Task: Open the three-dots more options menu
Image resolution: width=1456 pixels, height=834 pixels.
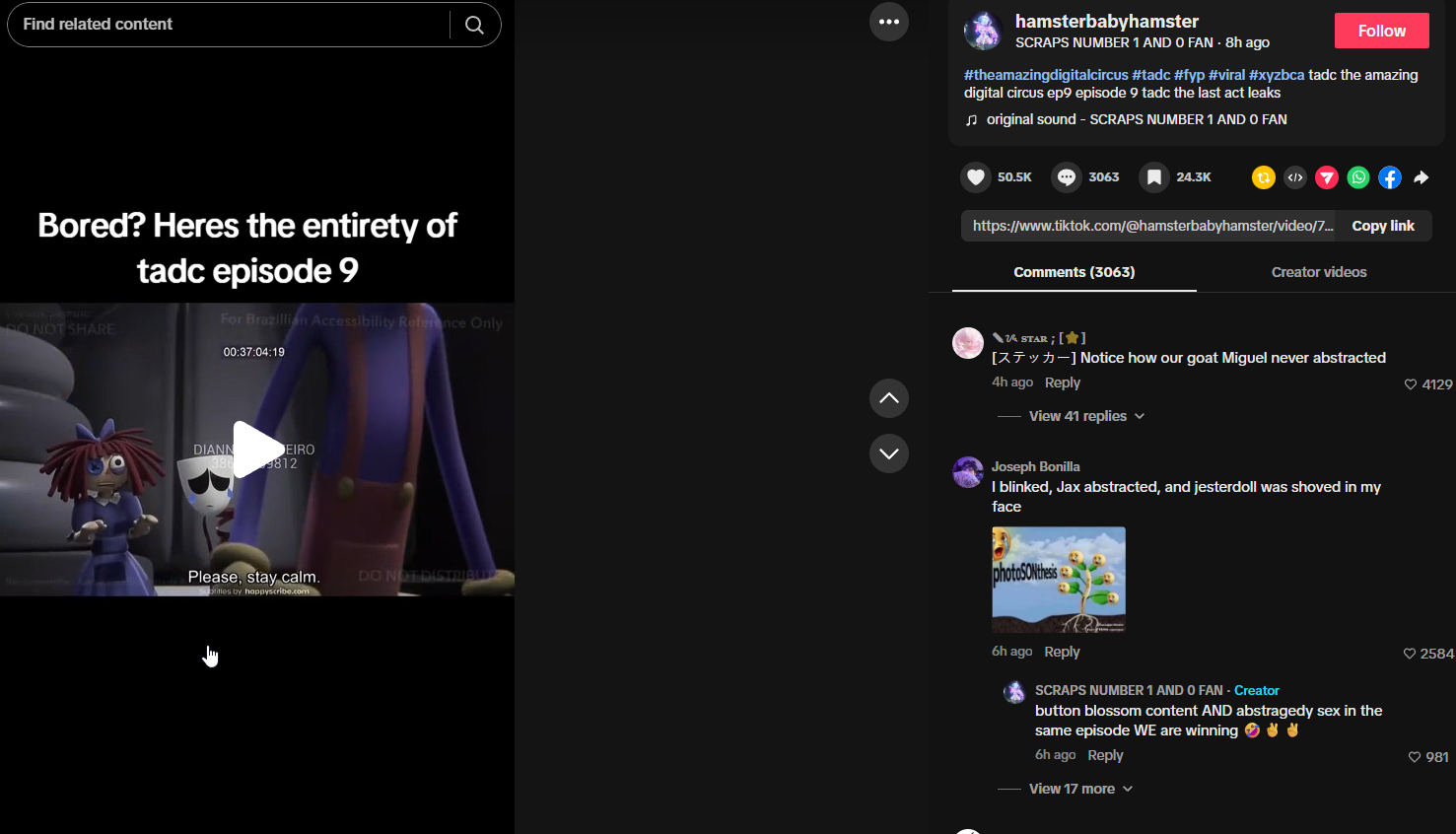Action: tap(889, 22)
